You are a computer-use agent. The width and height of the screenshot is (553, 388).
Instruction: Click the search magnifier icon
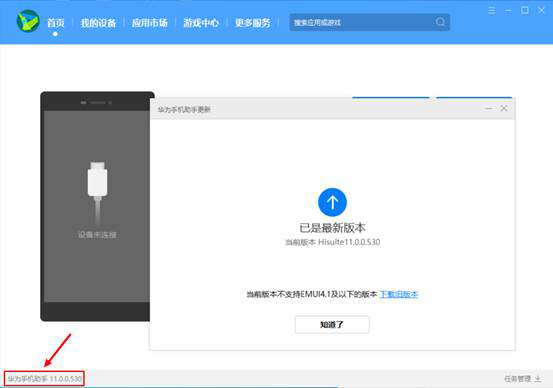pyautogui.click(x=440, y=22)
